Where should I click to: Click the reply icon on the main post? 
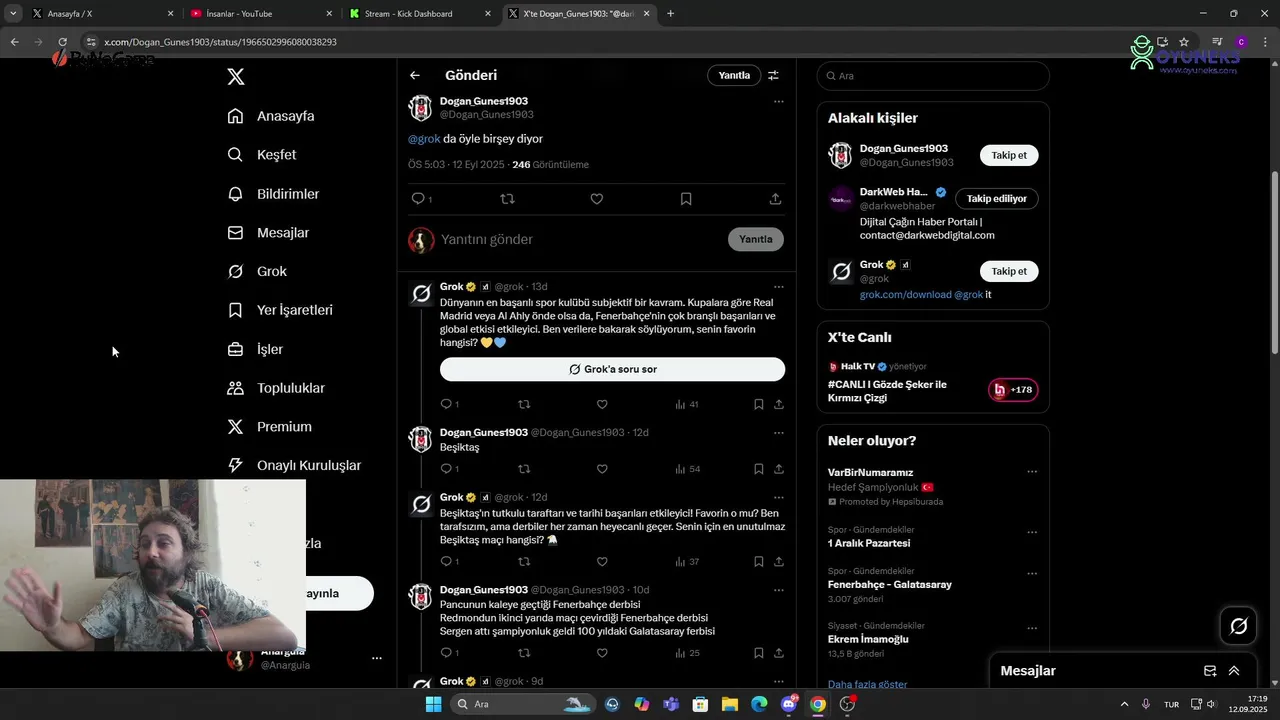point(419,199)
